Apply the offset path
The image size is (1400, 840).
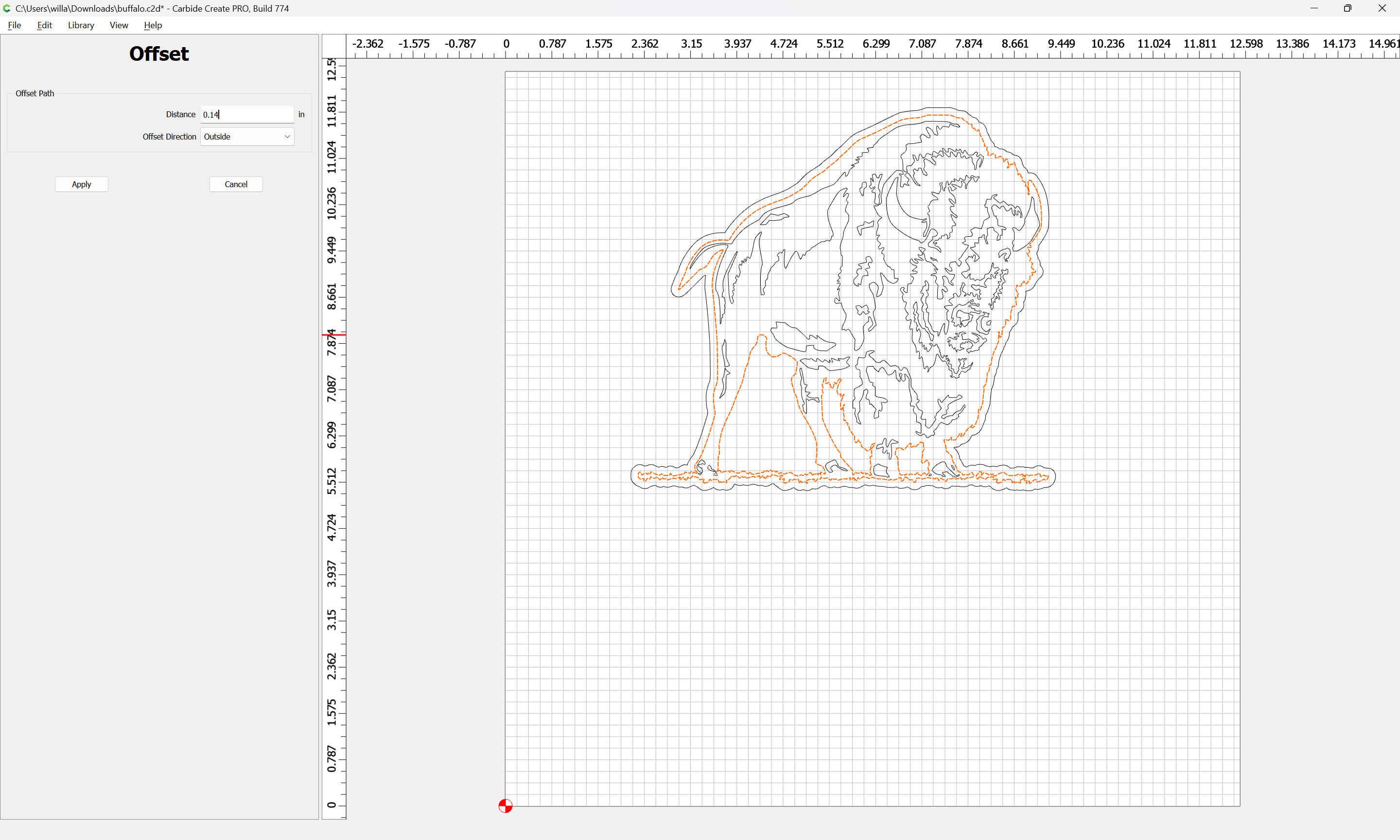pyautogui.click(x=82, y=184)
